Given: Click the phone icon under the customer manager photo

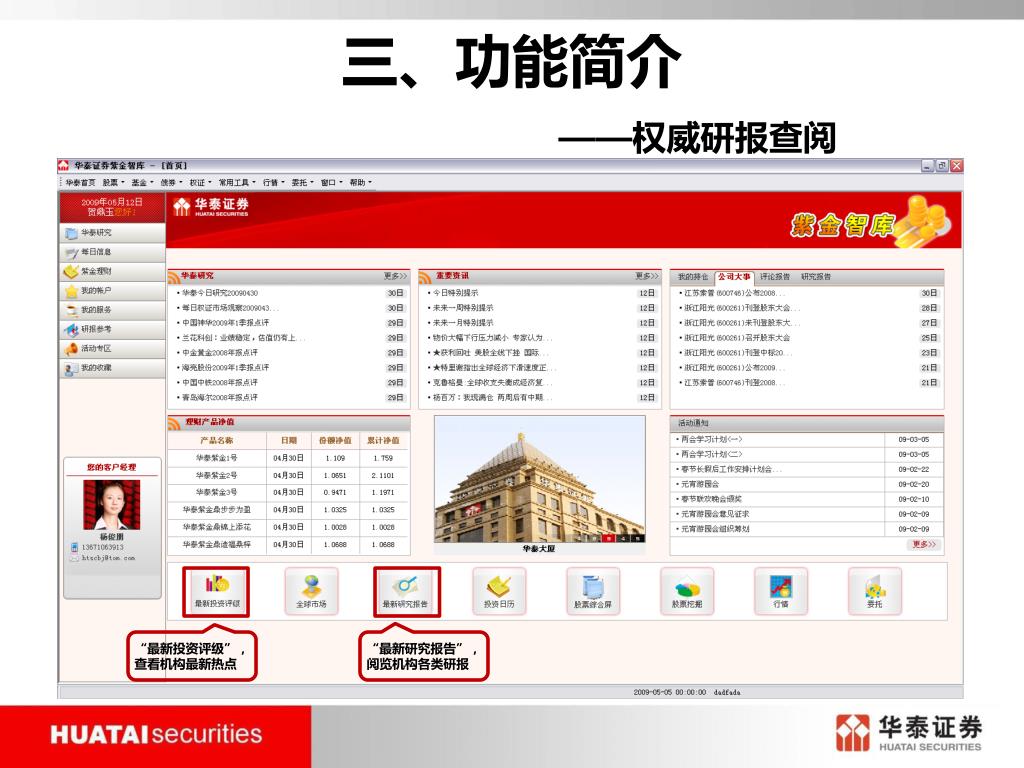Looking at the screenshot, I should pyautogui.click(x=74, y=547).
